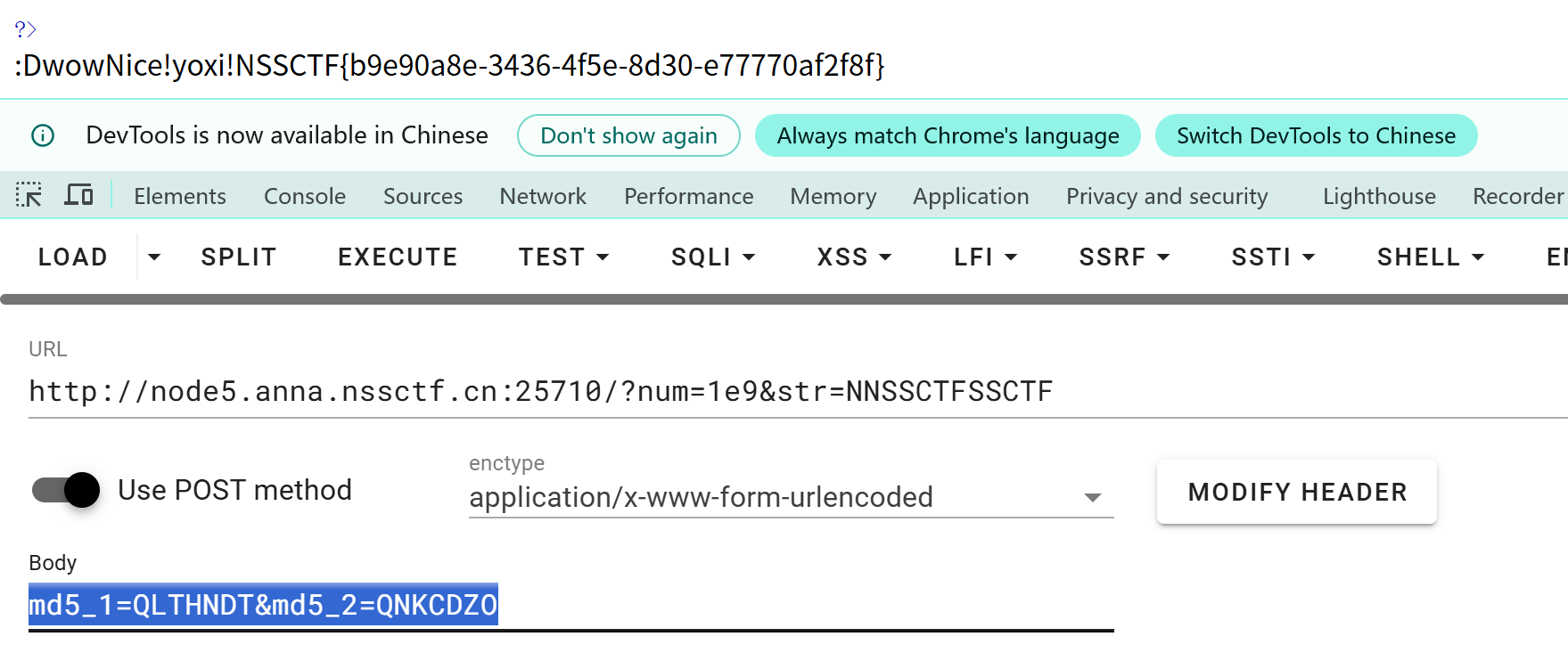This screenshot has width=1568, height=669.
Task: Click EXECUTE to send the request
Action: [x=397, y=257]
